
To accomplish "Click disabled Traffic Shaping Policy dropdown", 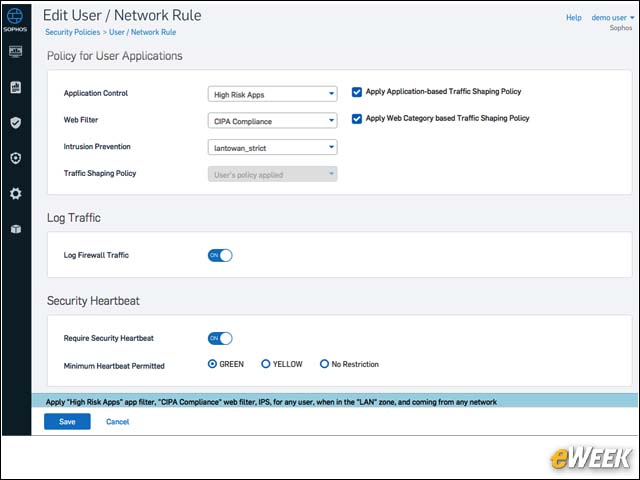I will coord(272,174).
